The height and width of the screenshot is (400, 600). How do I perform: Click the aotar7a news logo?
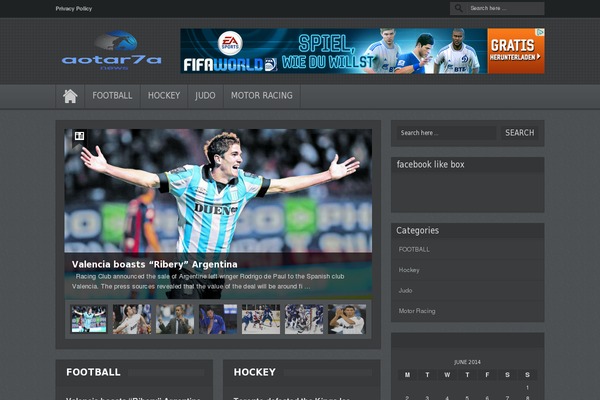click(111, 51)
